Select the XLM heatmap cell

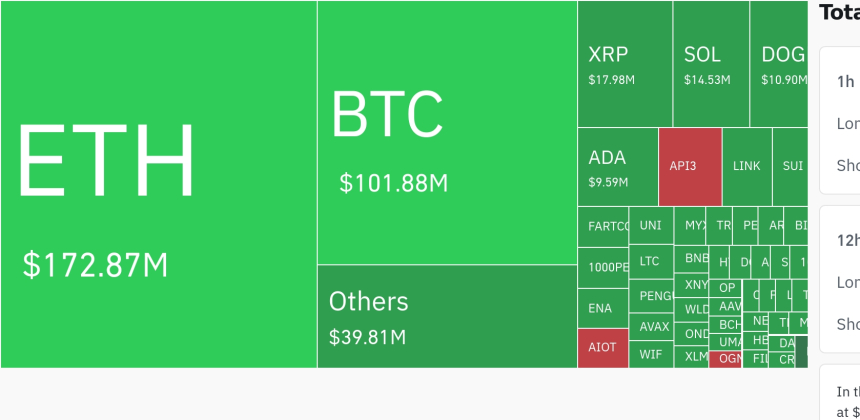[x=695, y=356]
